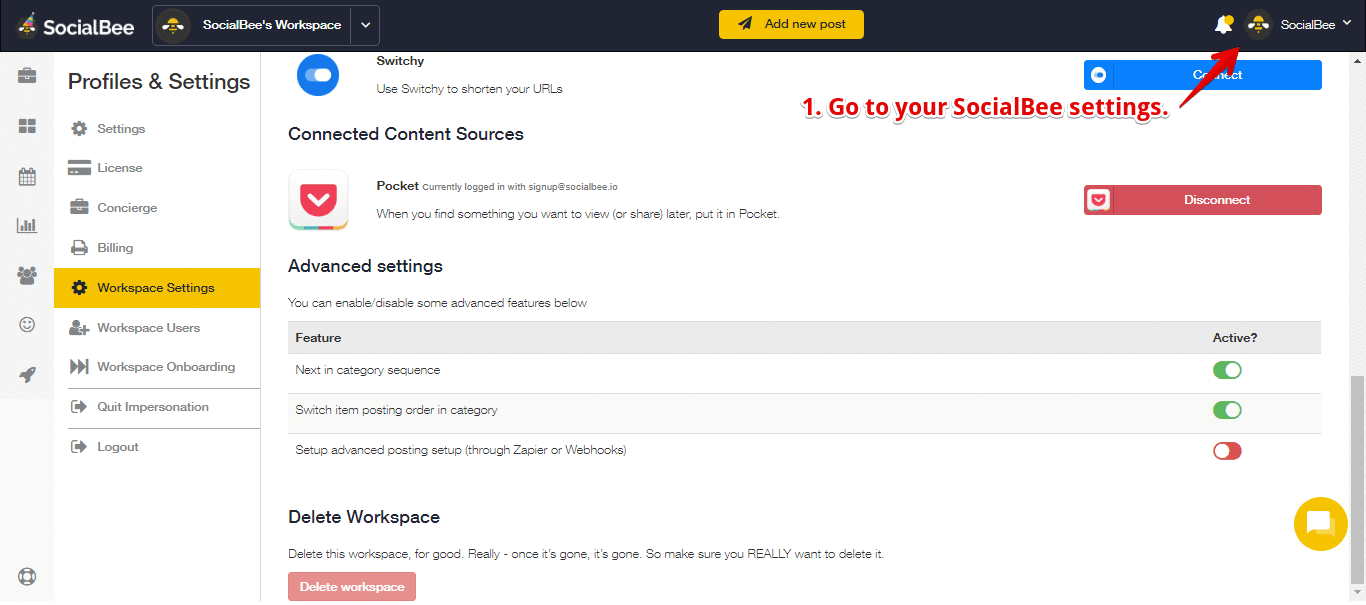Click the page vertical scrollbar

(x=1357, y=478)
